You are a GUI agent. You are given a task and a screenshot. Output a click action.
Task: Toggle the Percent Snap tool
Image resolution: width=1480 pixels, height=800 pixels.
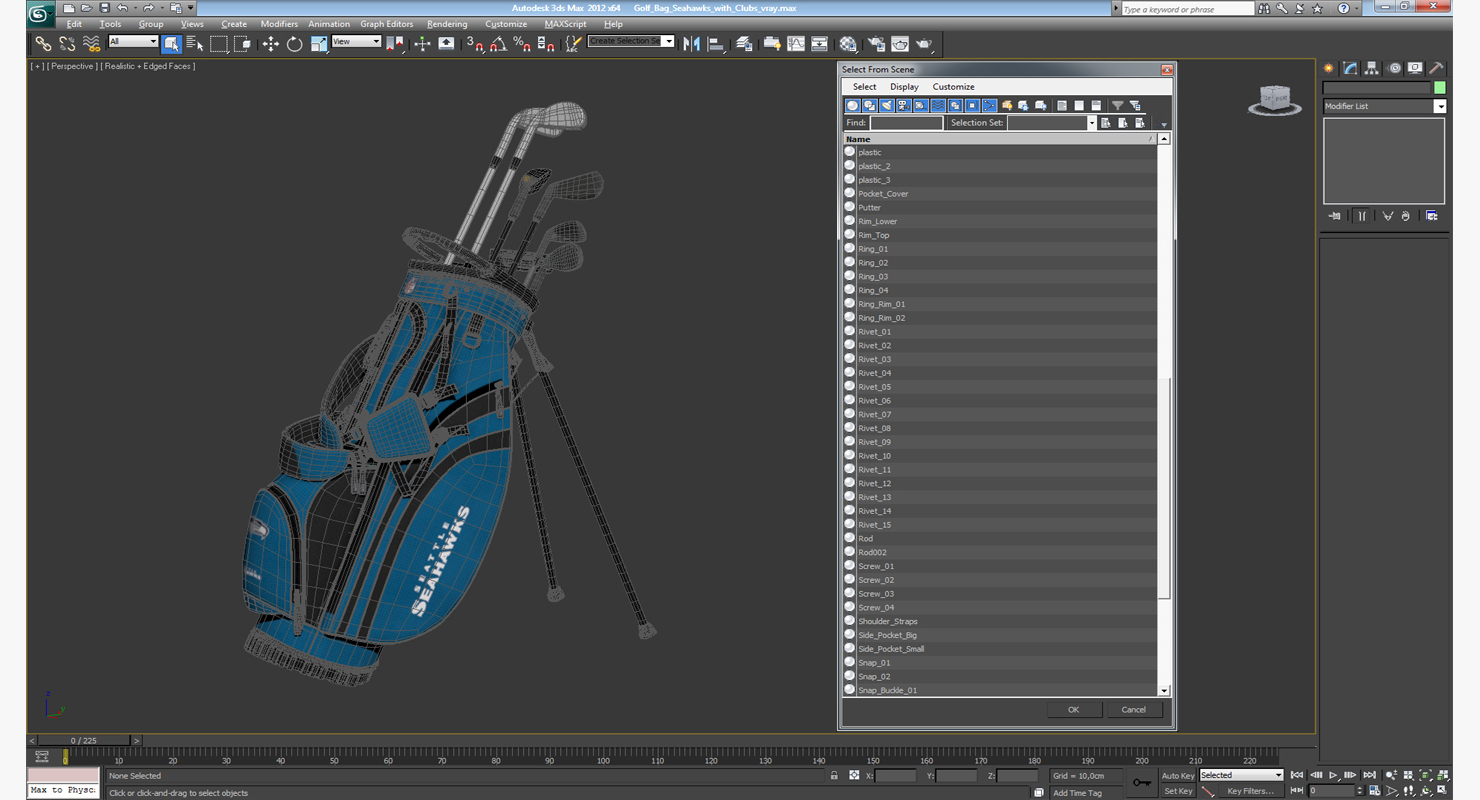coord(522,44)
